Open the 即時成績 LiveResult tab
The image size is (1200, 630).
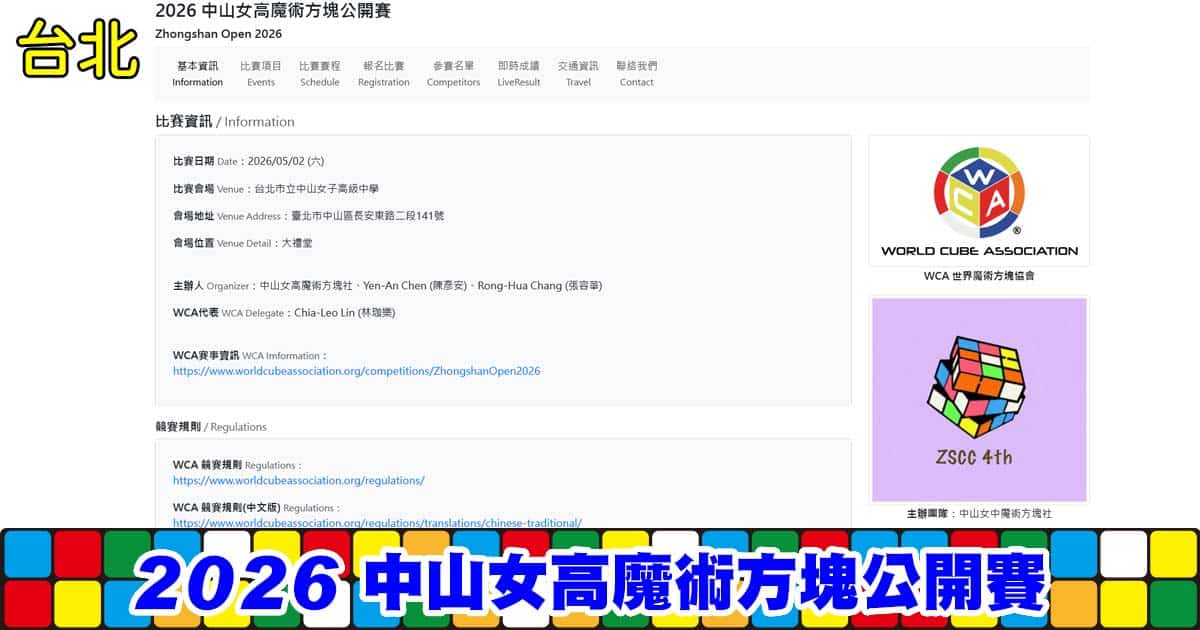518,74
